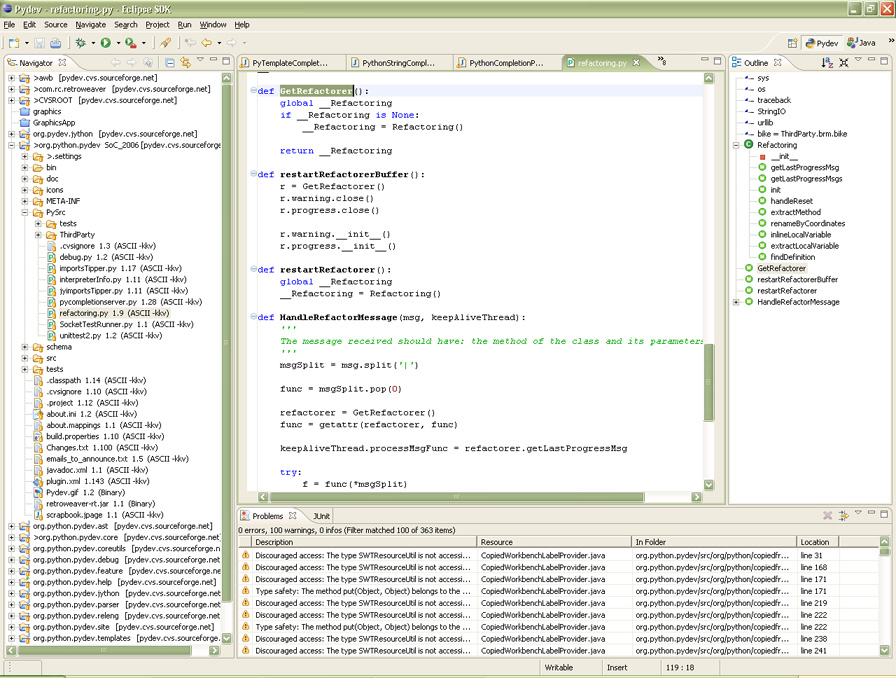Image resolution: width=896 pixels, height=678 pixels.
Task: Fold the HandleRefactorMessage function in editor
Action: point(254,318)
